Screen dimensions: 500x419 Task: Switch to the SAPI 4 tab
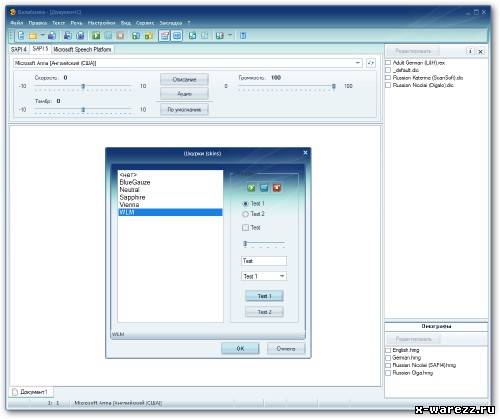(x=19, y=49)
